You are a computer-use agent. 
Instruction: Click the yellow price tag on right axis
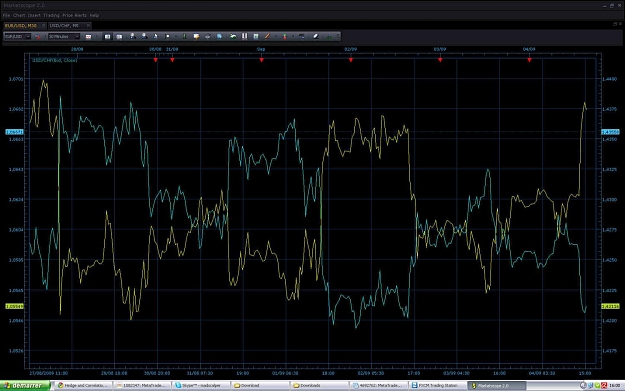click(610, 306)
